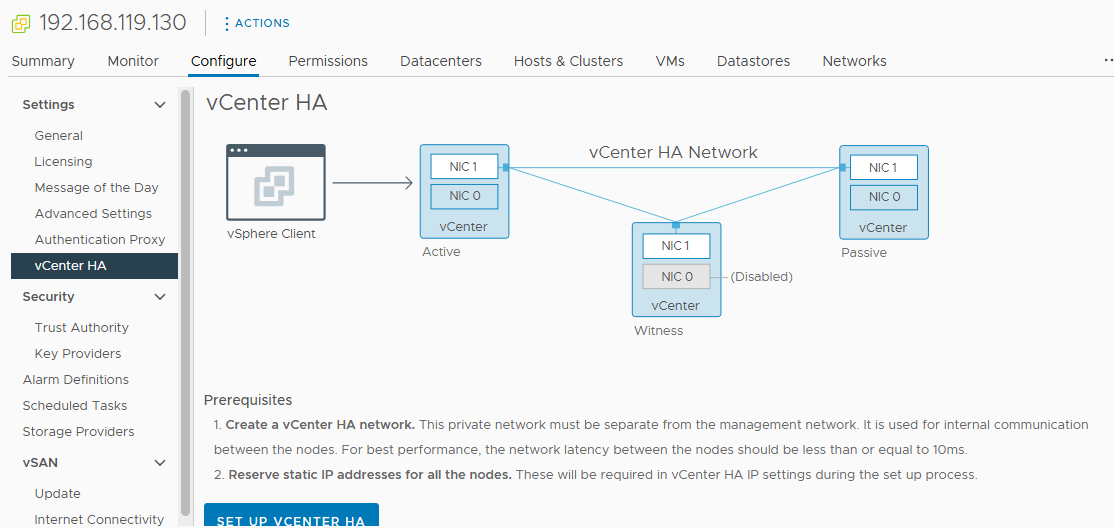Click NIC 1 on the Passive node

click(x=883, y=168)
